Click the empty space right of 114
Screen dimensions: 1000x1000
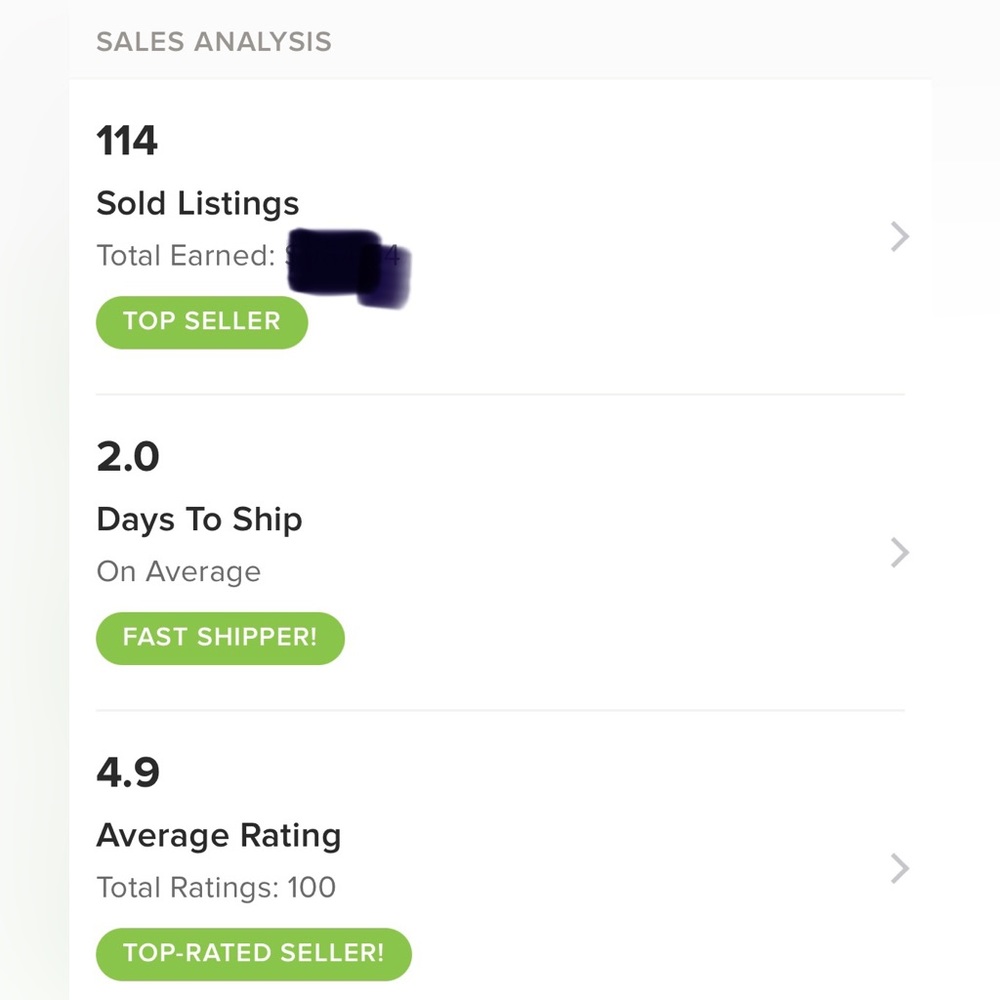point(500,141)
